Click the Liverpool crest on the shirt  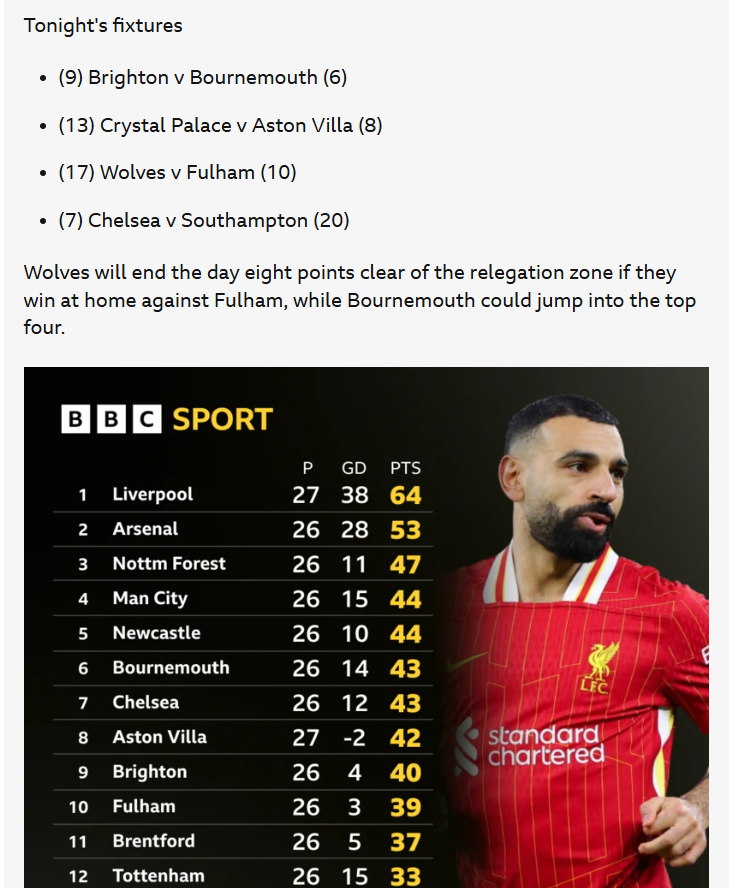[x=600, y=668]
